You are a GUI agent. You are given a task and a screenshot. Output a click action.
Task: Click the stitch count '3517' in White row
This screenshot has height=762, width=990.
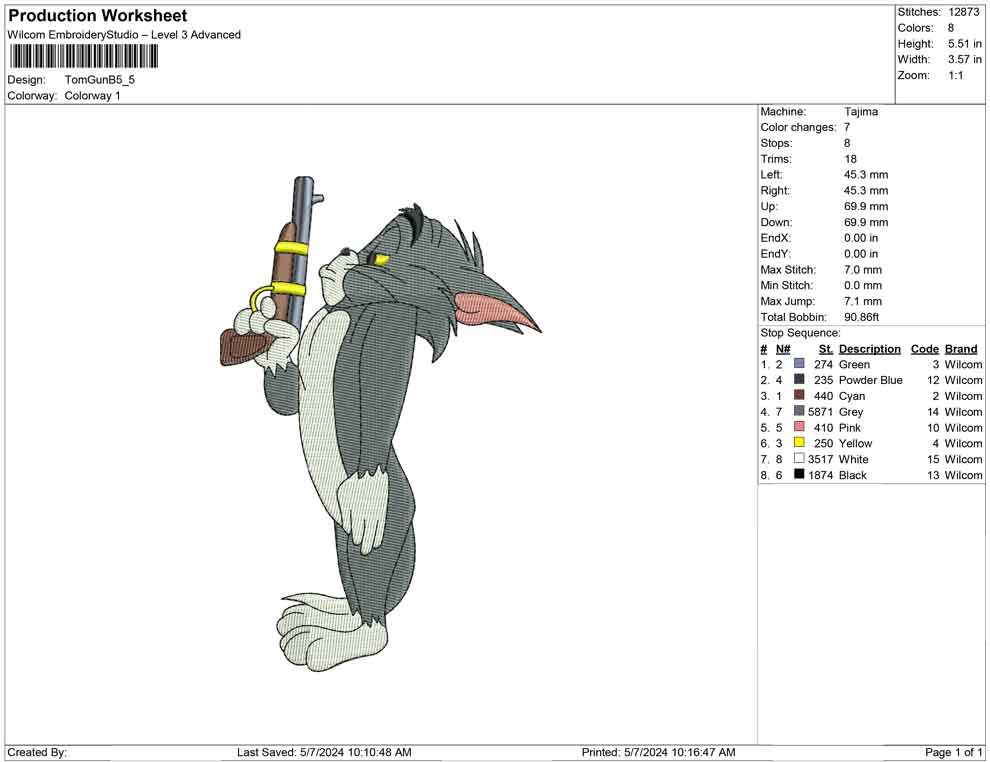820,459
